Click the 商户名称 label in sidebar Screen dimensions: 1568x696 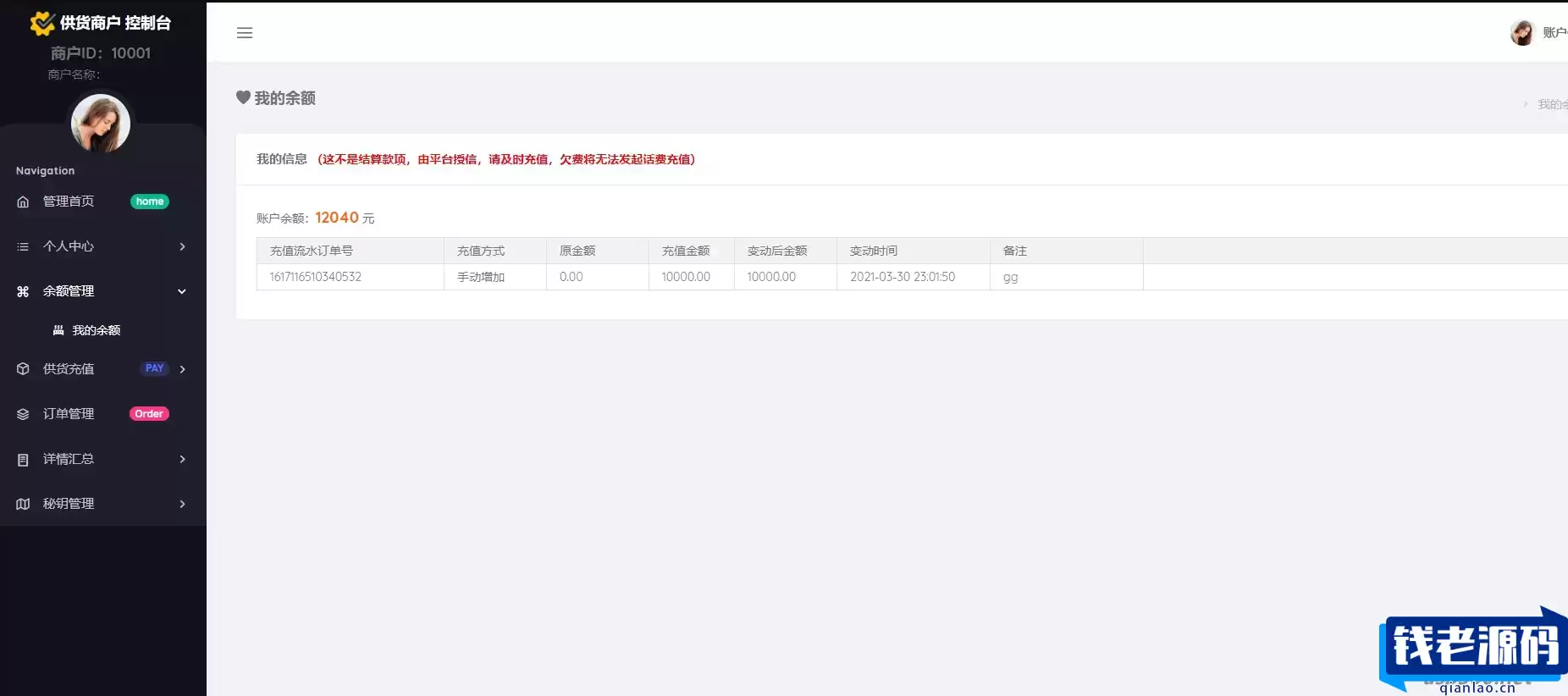74,75
